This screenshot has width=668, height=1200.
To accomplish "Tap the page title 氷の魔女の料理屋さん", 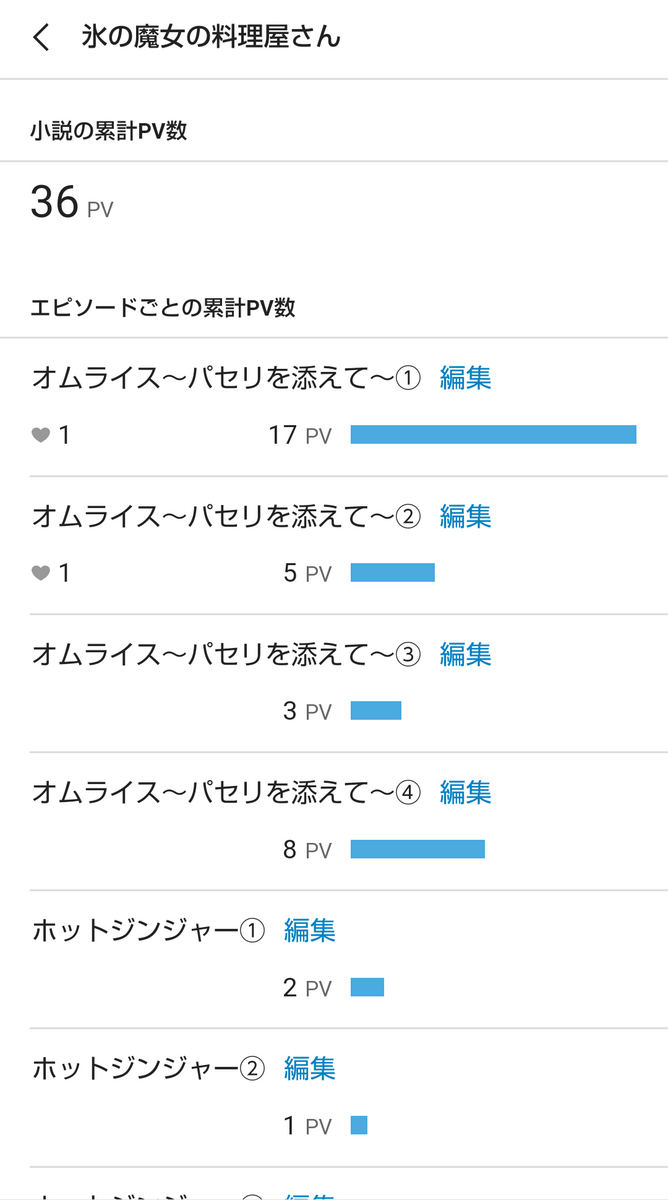I will tap(211, 38).
